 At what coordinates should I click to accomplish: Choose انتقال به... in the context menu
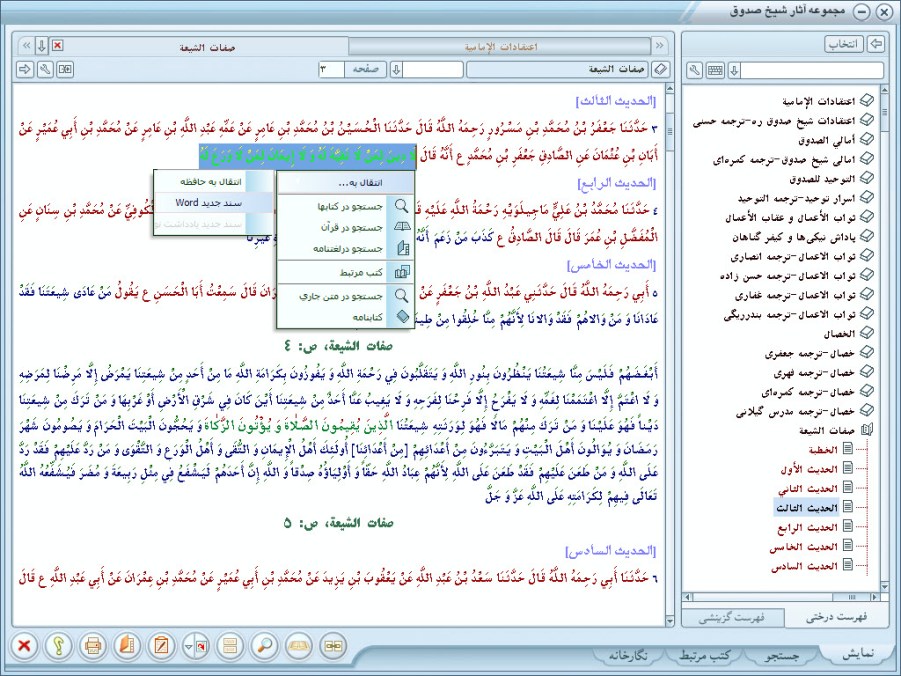pyautogui.click(x=345, y=183)
